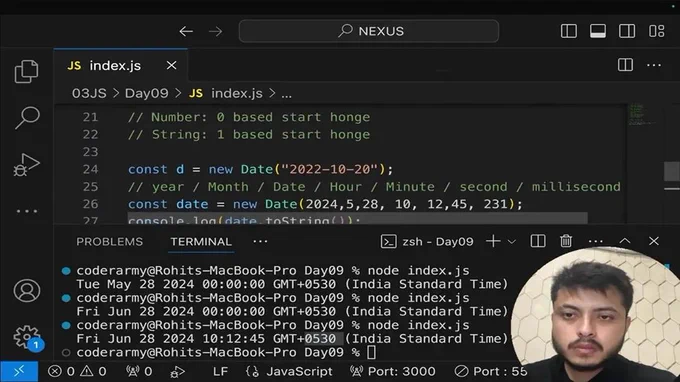Go back with the left arrow

tap(186, 31)
